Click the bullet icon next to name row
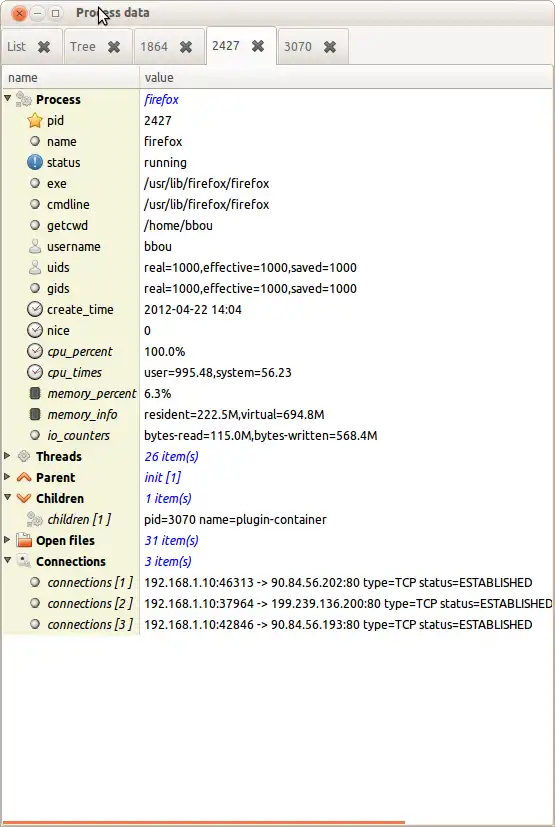Image resolution: width=555 pixels, height=827 pixels. (35, 141)
